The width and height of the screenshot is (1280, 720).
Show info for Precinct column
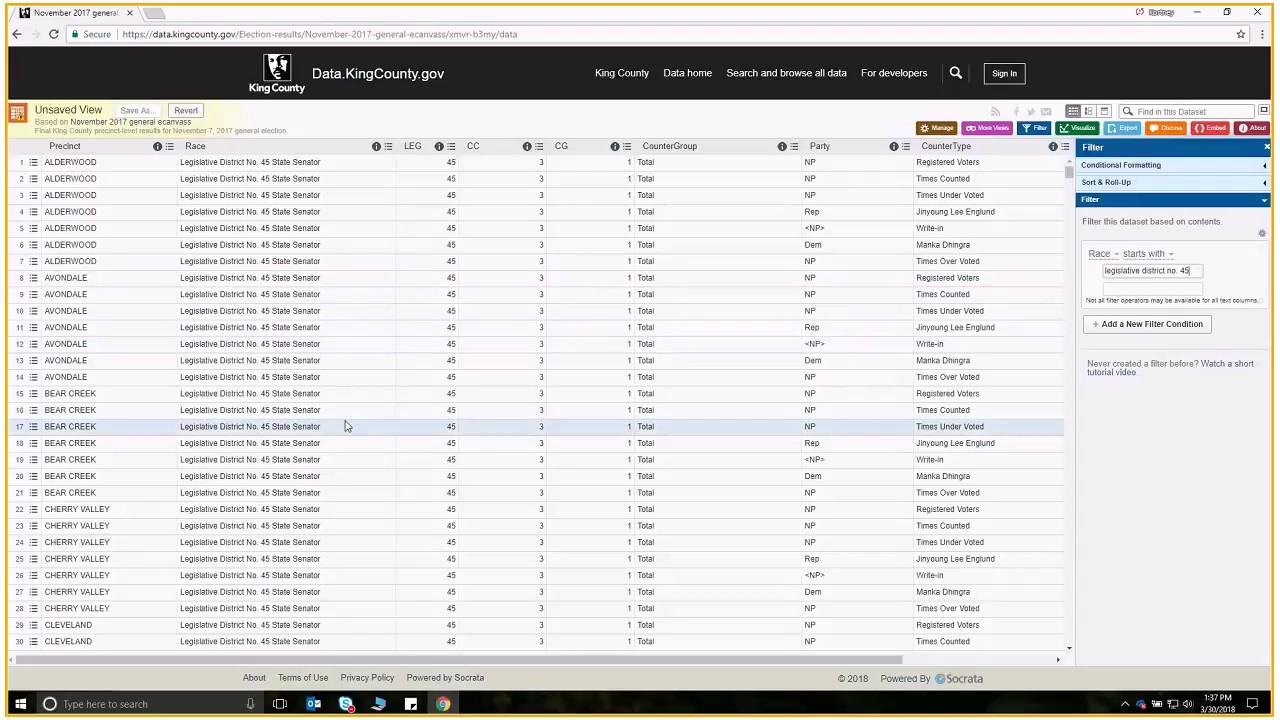[157, 146]
